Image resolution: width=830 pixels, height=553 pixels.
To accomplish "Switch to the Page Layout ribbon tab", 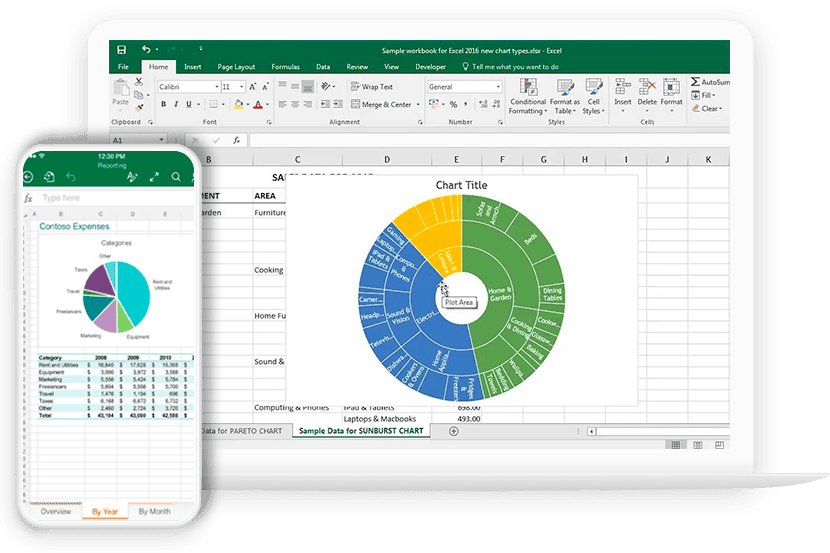I will point(236,67).
